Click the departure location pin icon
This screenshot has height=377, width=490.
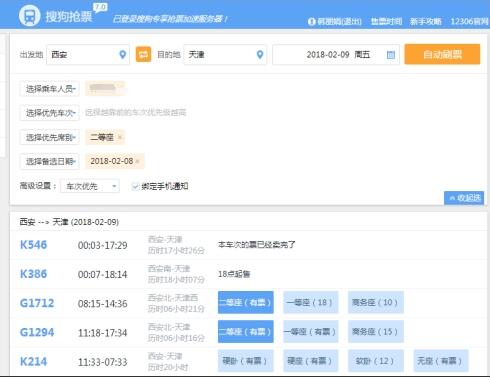[123, 54]
